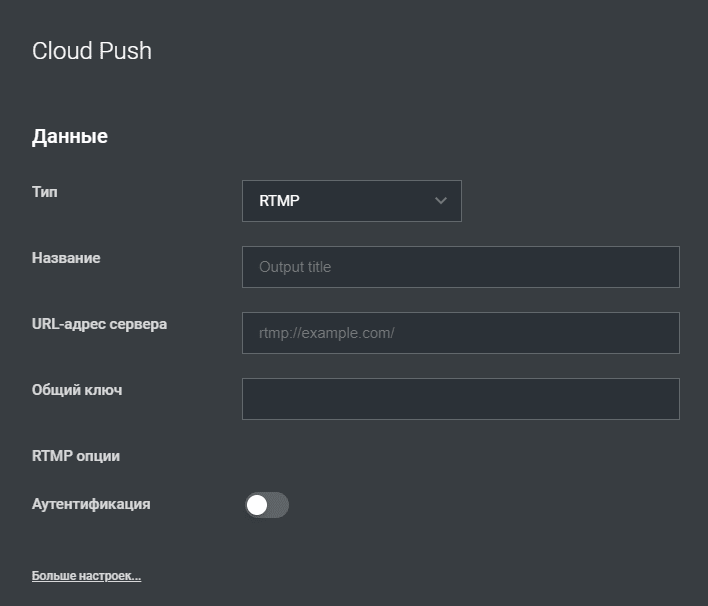Focus the Общий ключ input field
Image resolution: width=708 pixels, height=606 pixels.
[461, 399]
